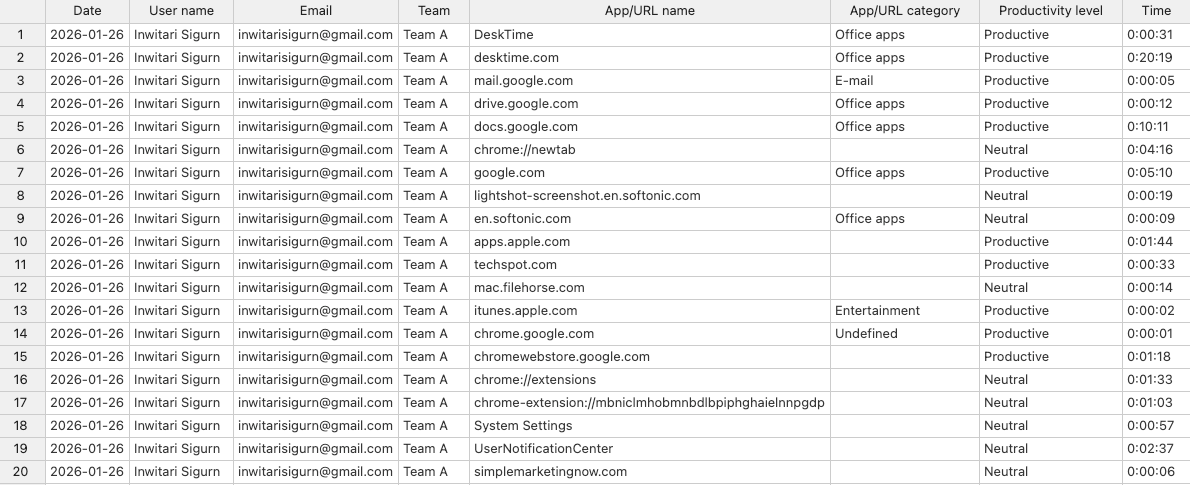Click the 0:00:06 time cell
The height and width of the screenshot is (485, 1190).
pyautogui.click(x=1156, y=472)
